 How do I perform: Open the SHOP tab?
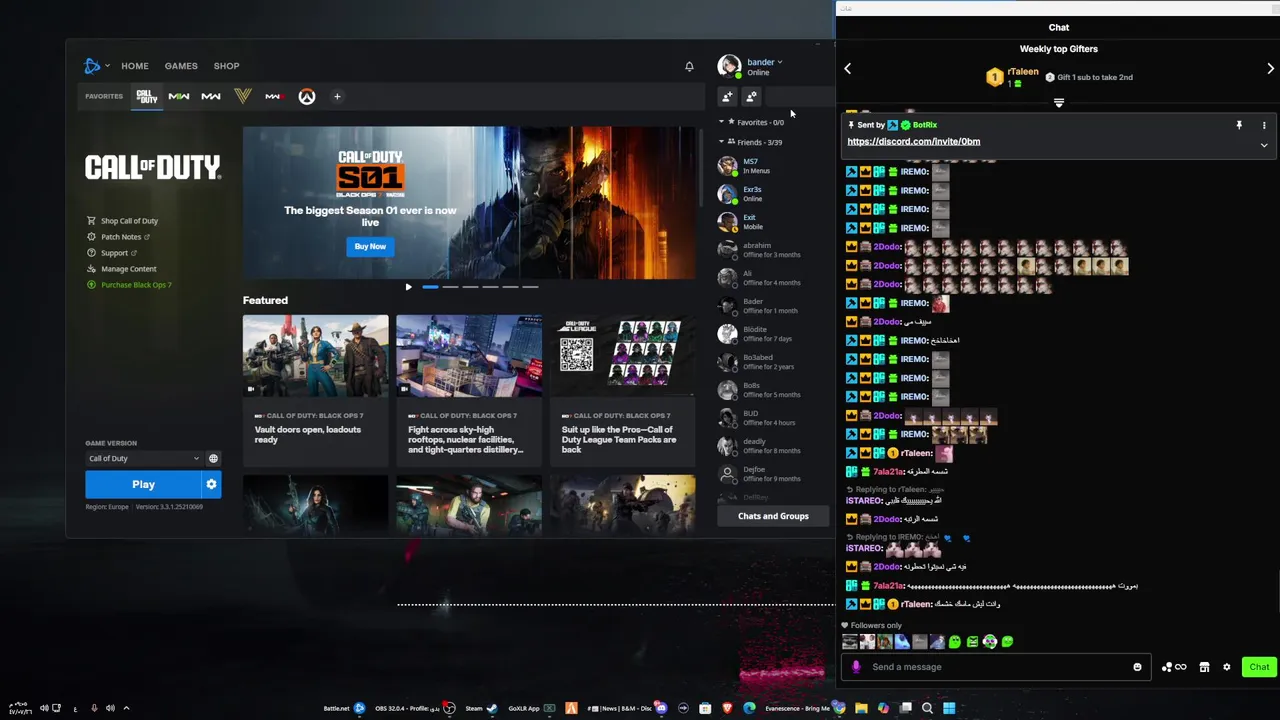[x=226, y=66]
